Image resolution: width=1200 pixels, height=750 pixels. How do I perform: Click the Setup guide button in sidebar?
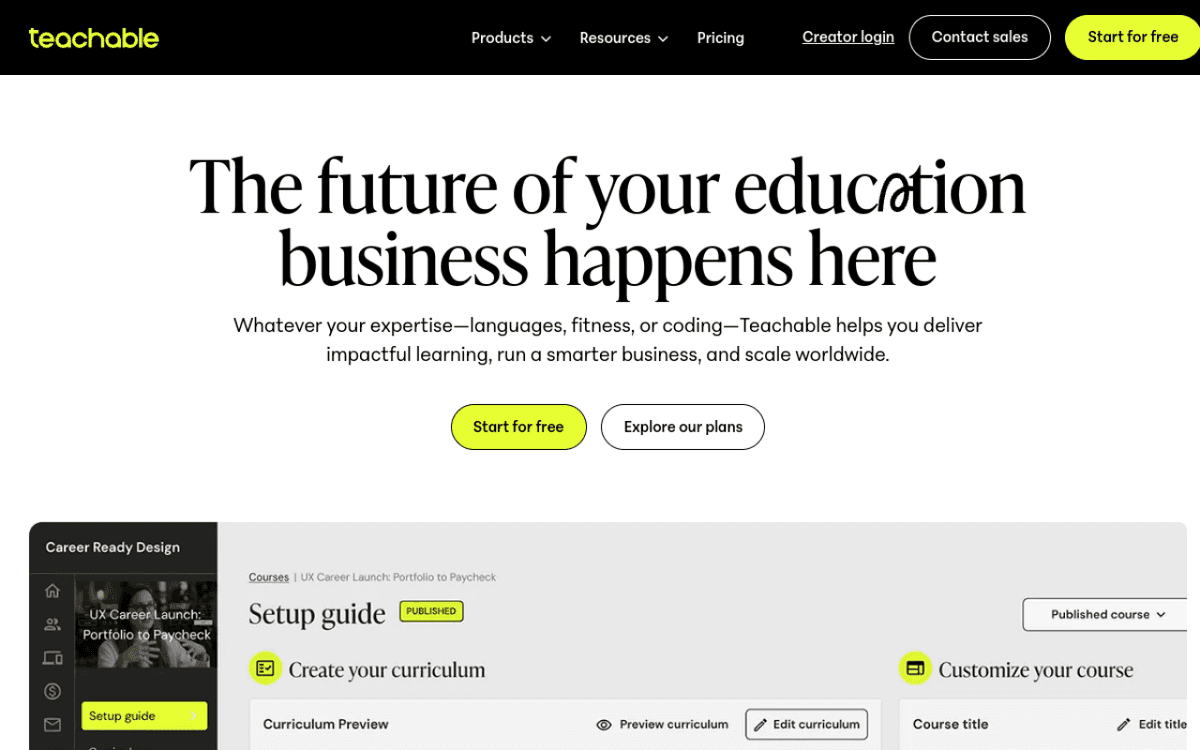click(143, 716)
